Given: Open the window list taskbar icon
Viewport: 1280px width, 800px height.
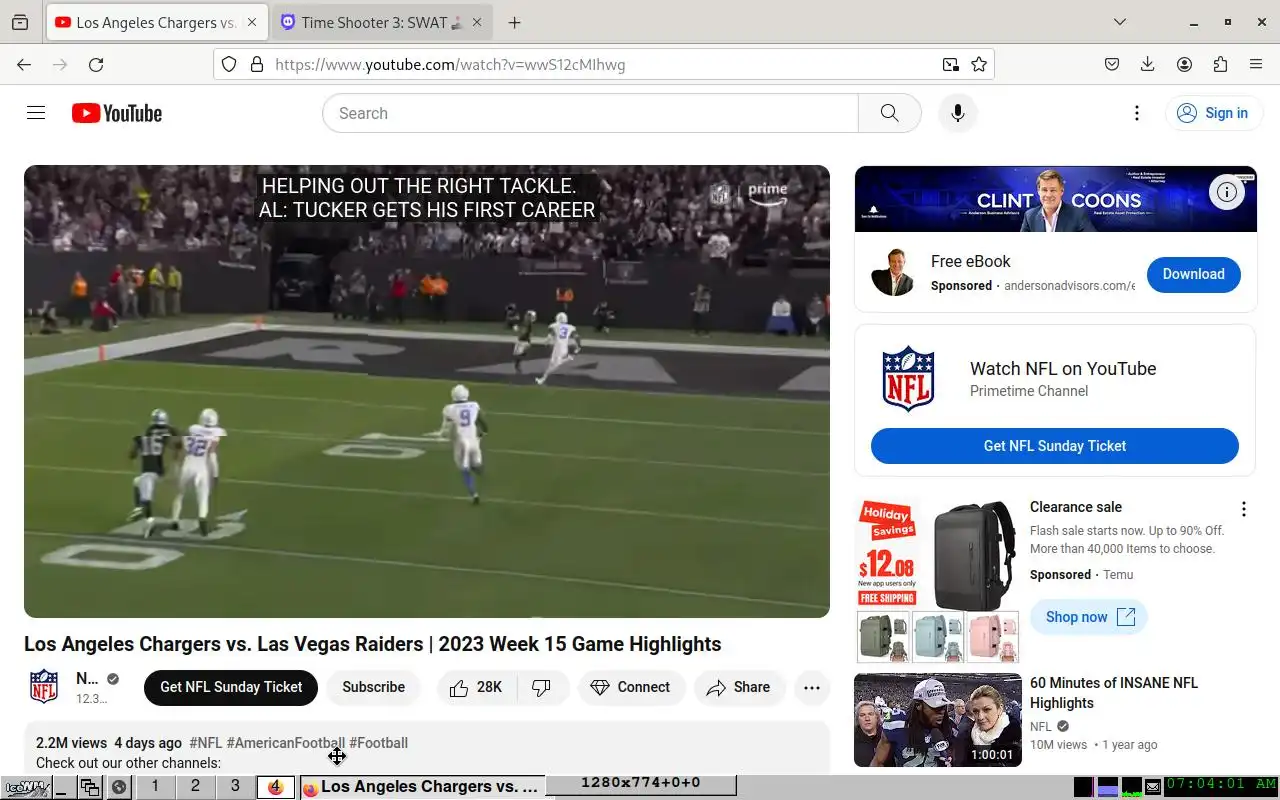Looking at the screenshot, I should (x=90, y=787).
